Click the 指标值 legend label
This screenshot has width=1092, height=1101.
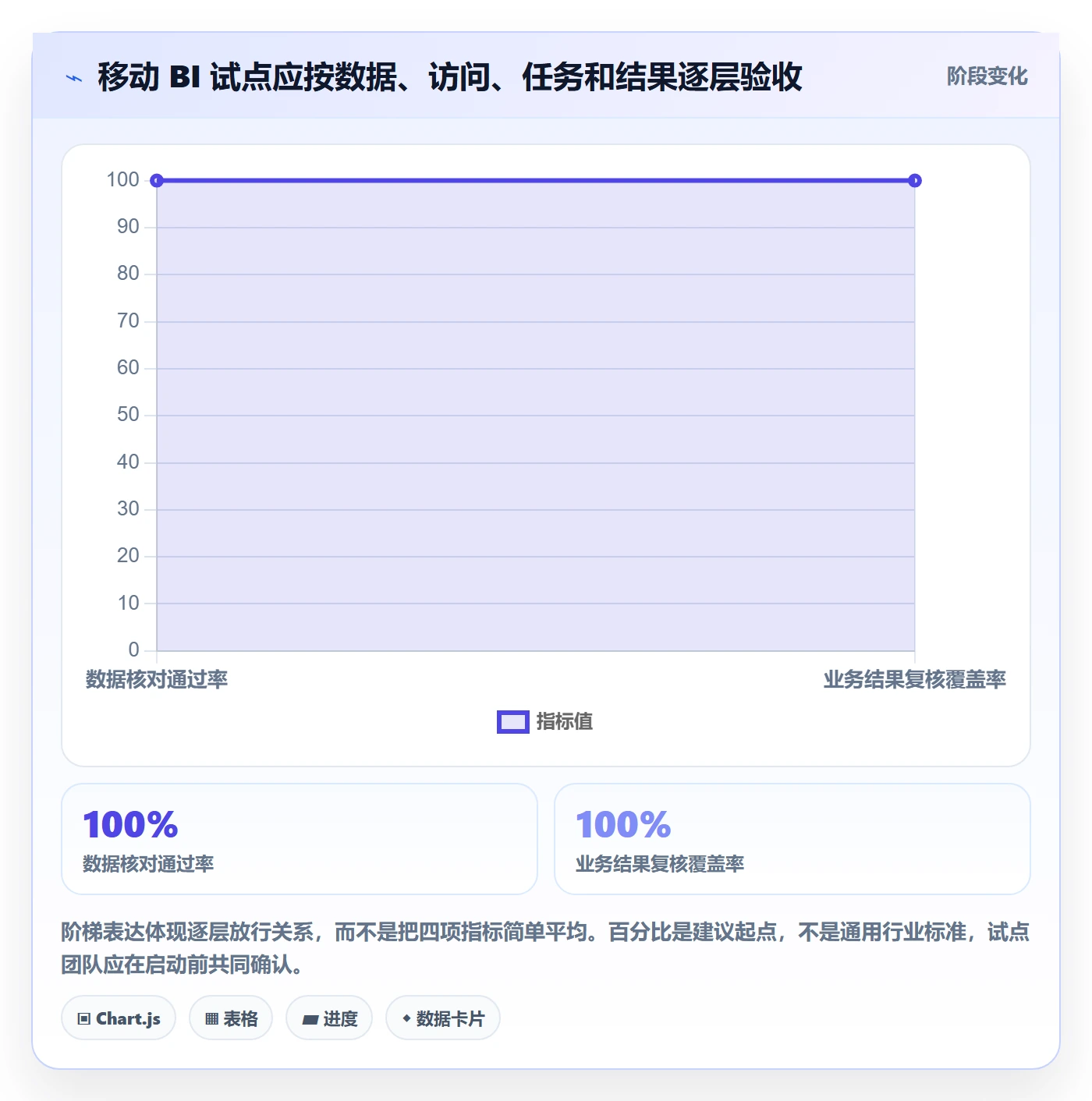tap(565, 722)
